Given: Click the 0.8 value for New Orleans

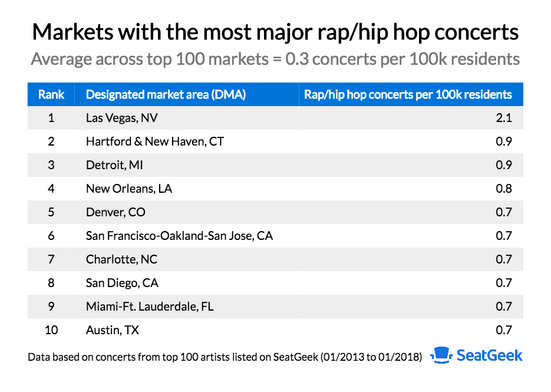Looking at the screenshot, I should (504, 189).
